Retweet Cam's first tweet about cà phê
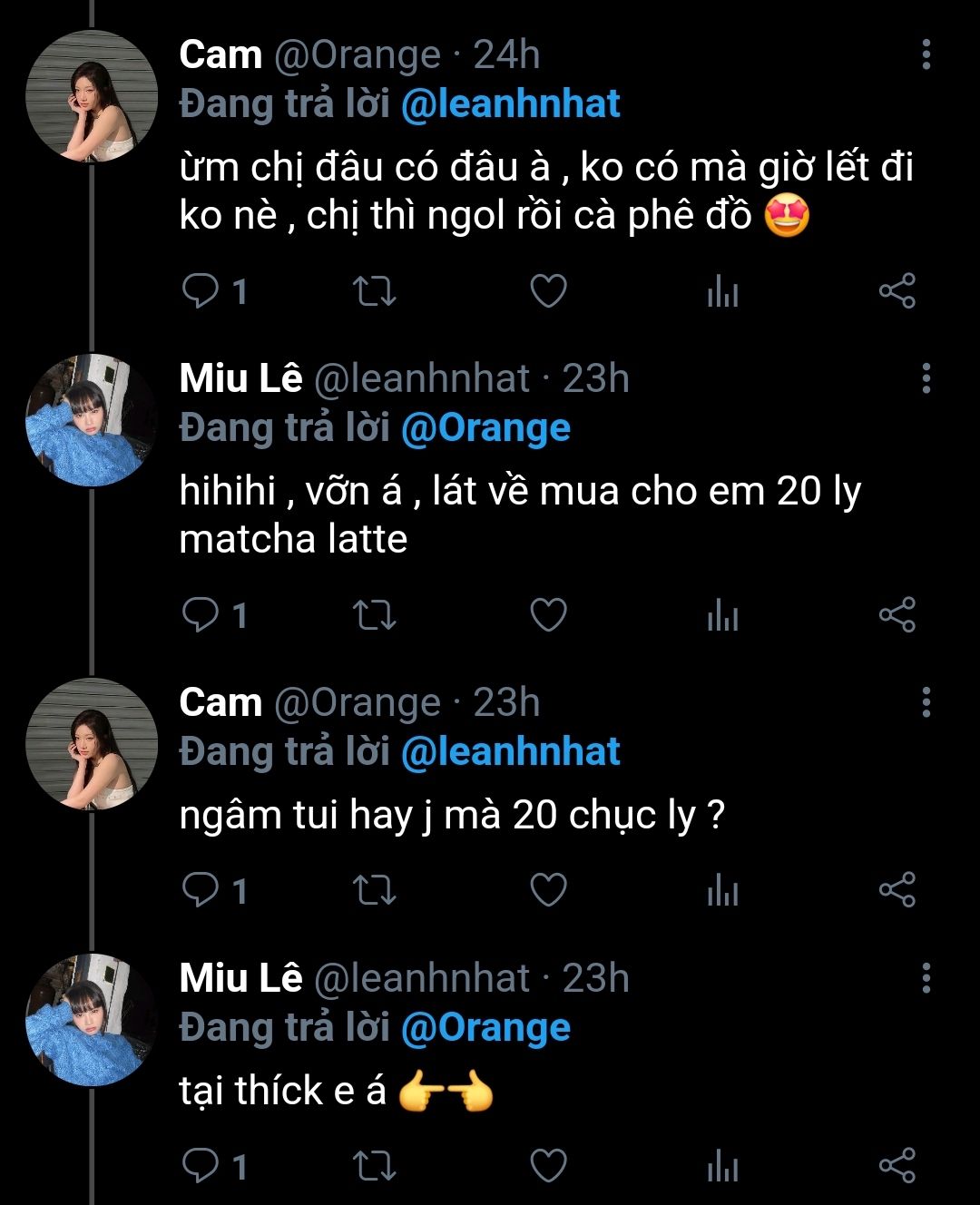Screen dimensions: 980x1205 pos(374,291)
